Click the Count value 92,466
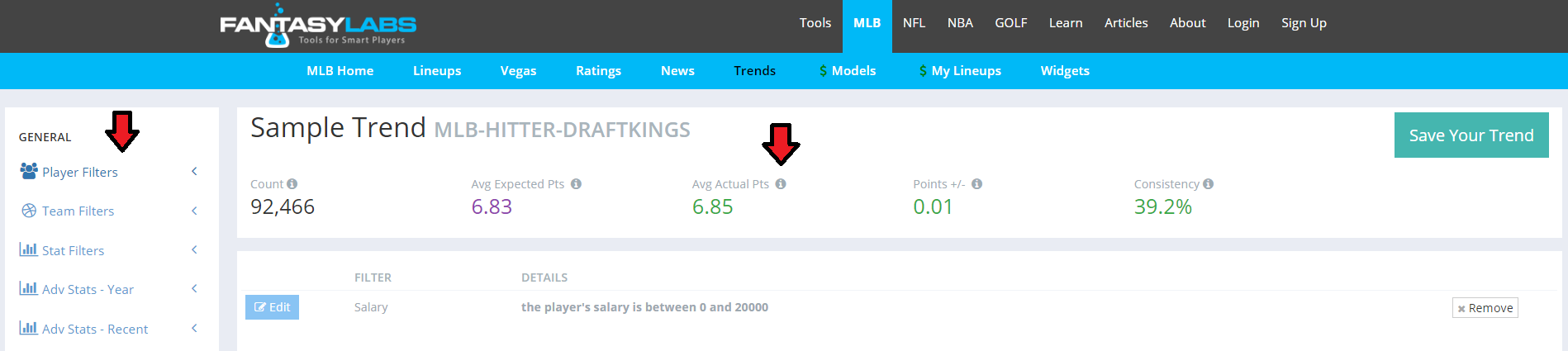This screenshot has height=351, width=1568. pyautogui.click(x=283, y=206)
